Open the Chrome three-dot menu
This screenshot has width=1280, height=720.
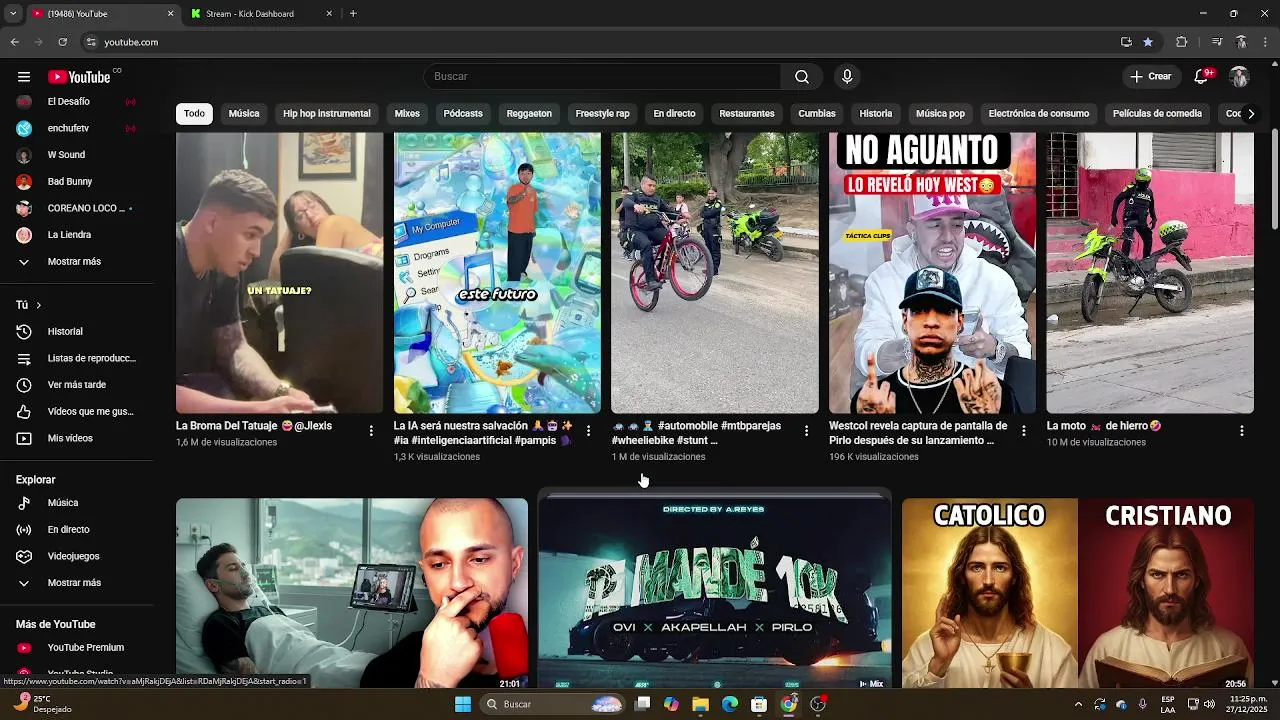1265,42
